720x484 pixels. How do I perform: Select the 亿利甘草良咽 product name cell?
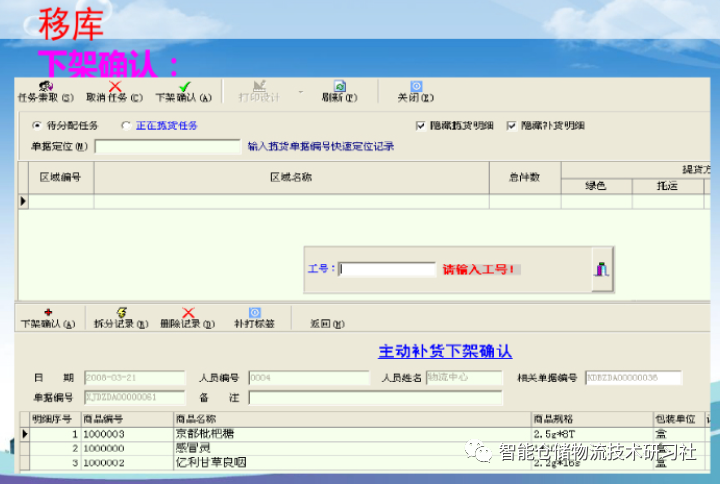pyautogui.click(x=353, y=462)
